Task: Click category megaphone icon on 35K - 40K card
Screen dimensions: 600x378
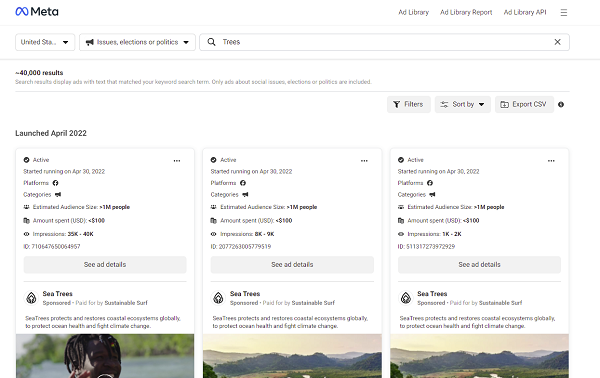Action: pyautogui.click(x=58, y=194)
